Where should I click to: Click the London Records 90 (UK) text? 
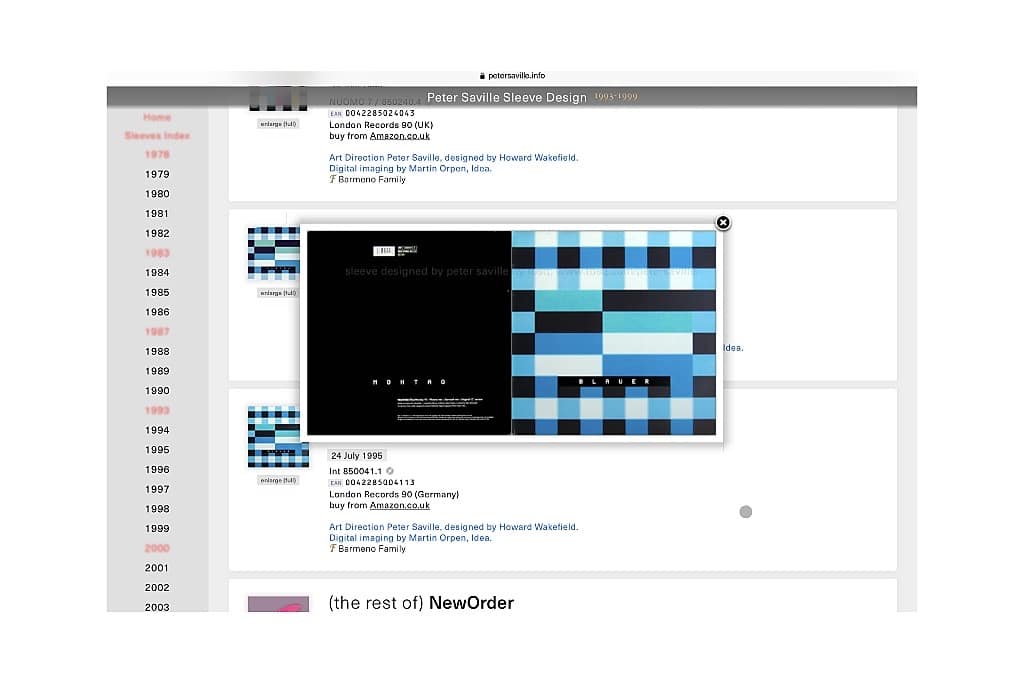point(381,125)
